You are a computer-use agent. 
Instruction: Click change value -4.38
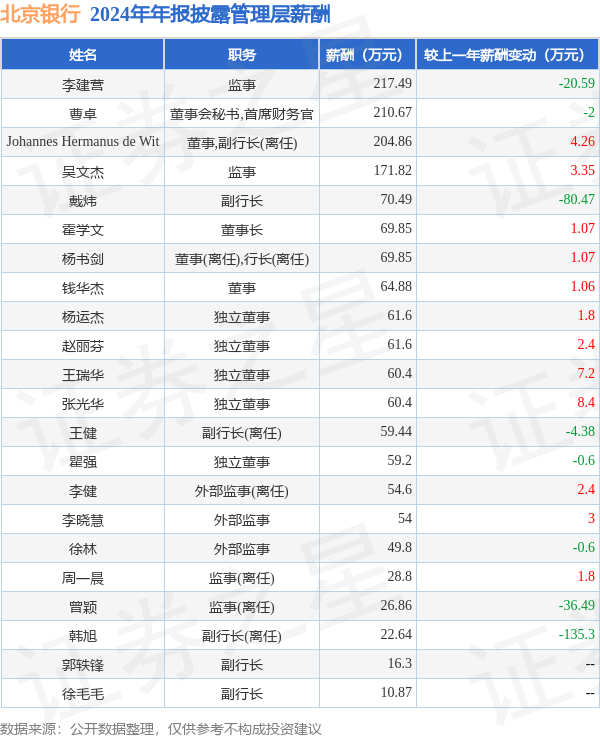(580, 431)
